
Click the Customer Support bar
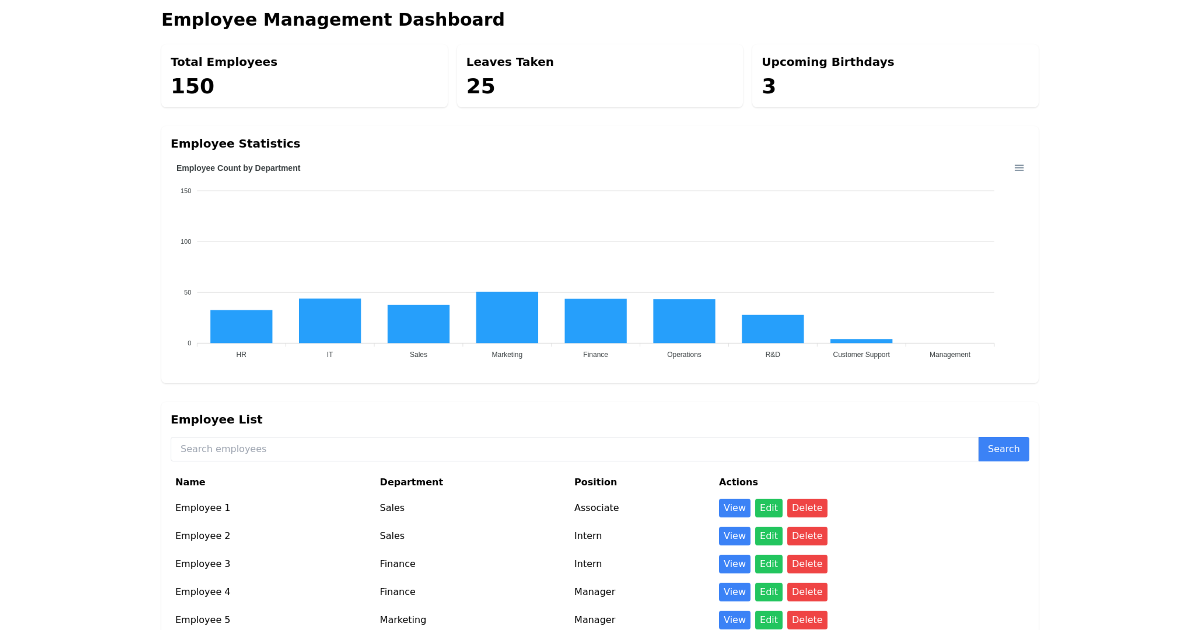click(861, 341)
